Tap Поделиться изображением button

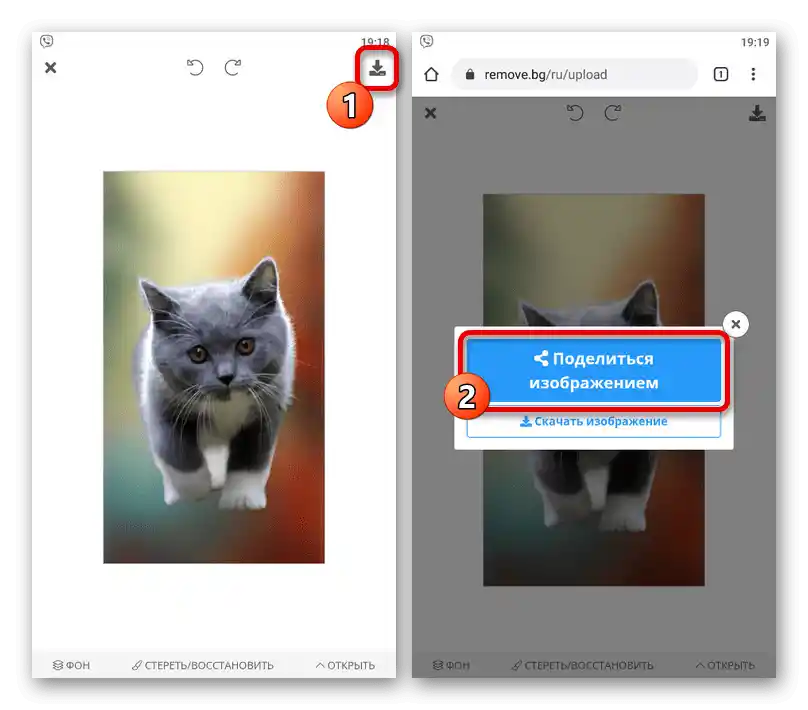tap(594, 370)
